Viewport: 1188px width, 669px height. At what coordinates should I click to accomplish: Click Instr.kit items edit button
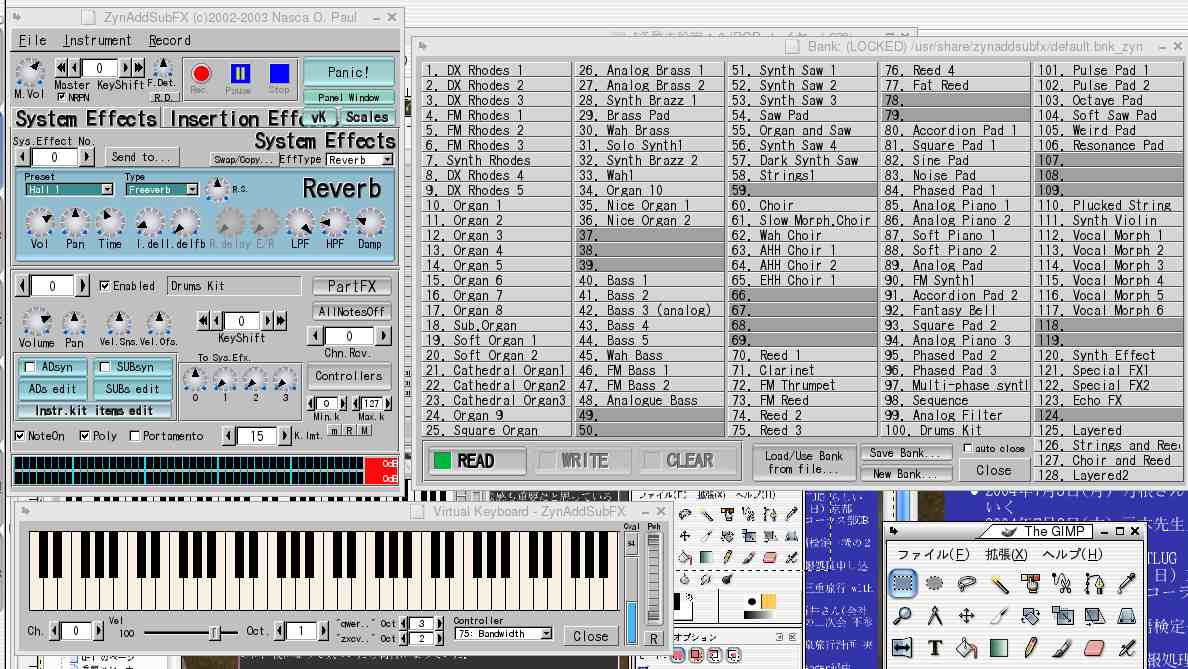94,411
